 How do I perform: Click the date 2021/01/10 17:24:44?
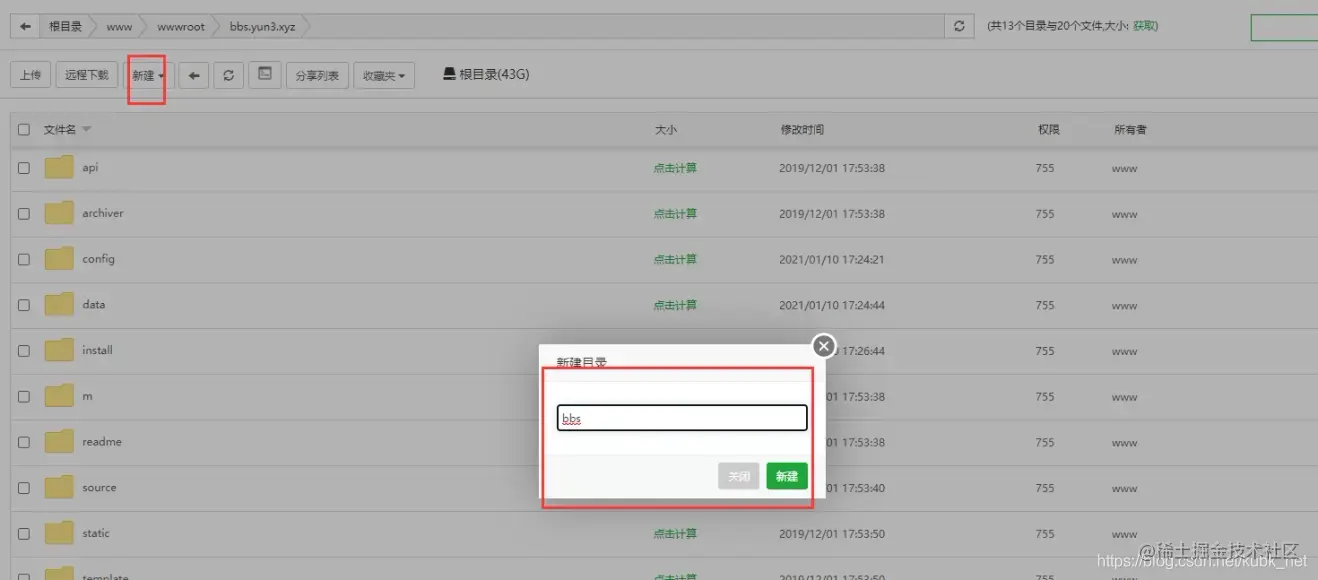click(832, 305)
